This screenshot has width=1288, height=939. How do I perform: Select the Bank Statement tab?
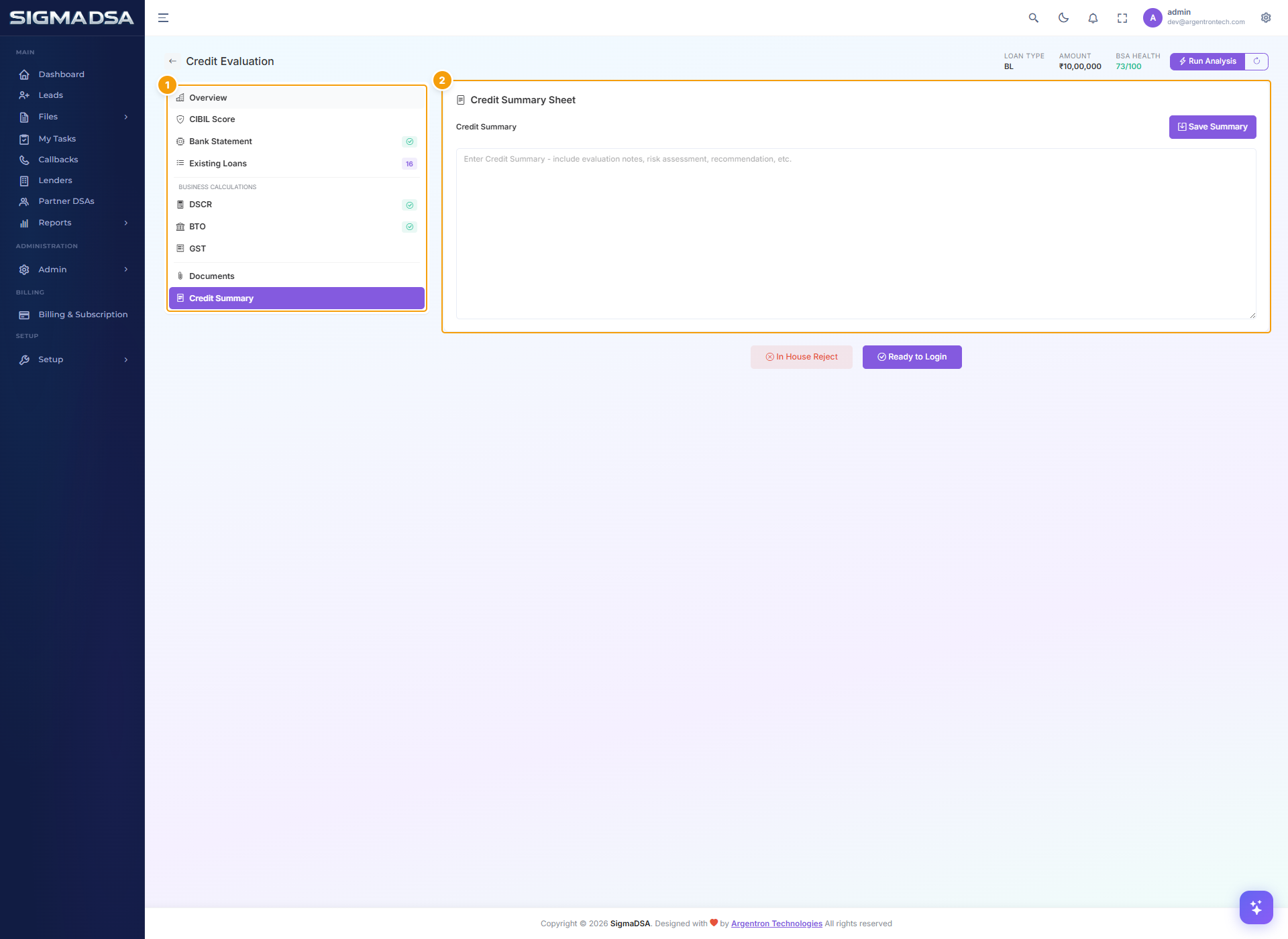(297, 142)
